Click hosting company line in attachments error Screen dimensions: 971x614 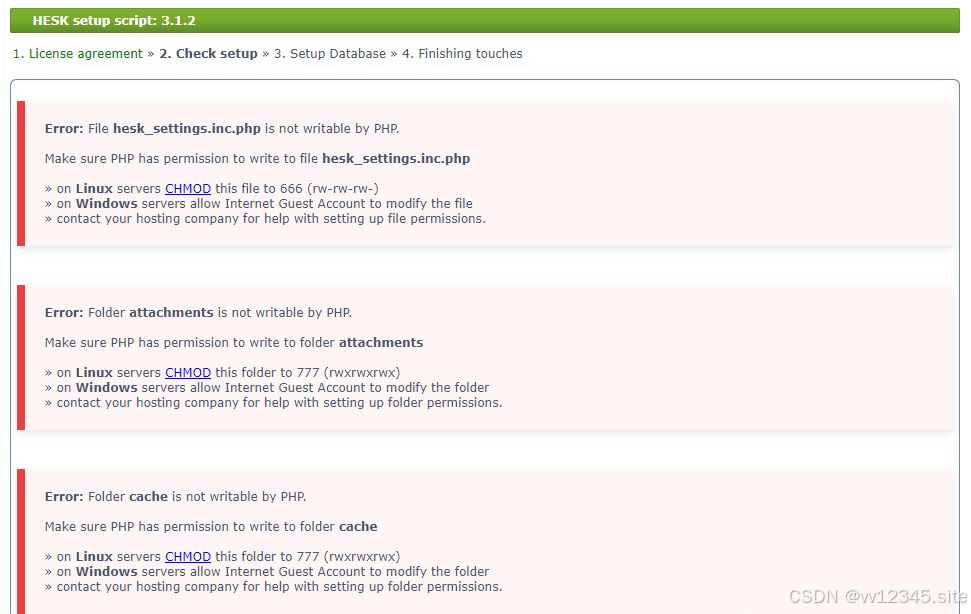273,402
